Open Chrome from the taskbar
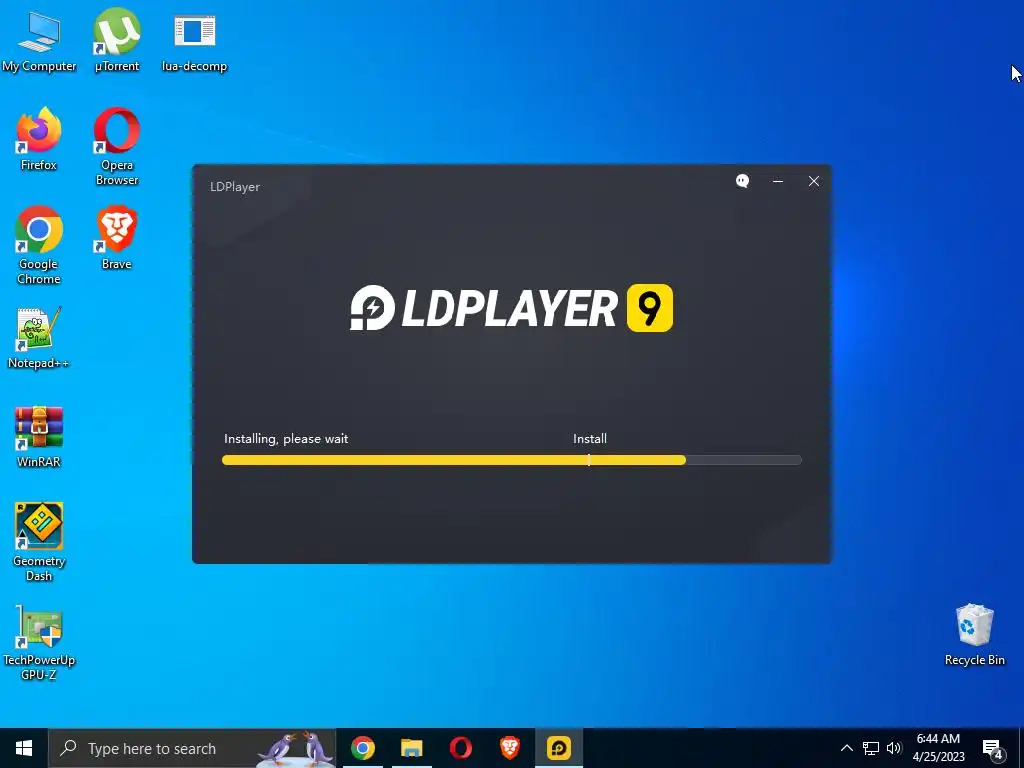 tap(362, 748)
